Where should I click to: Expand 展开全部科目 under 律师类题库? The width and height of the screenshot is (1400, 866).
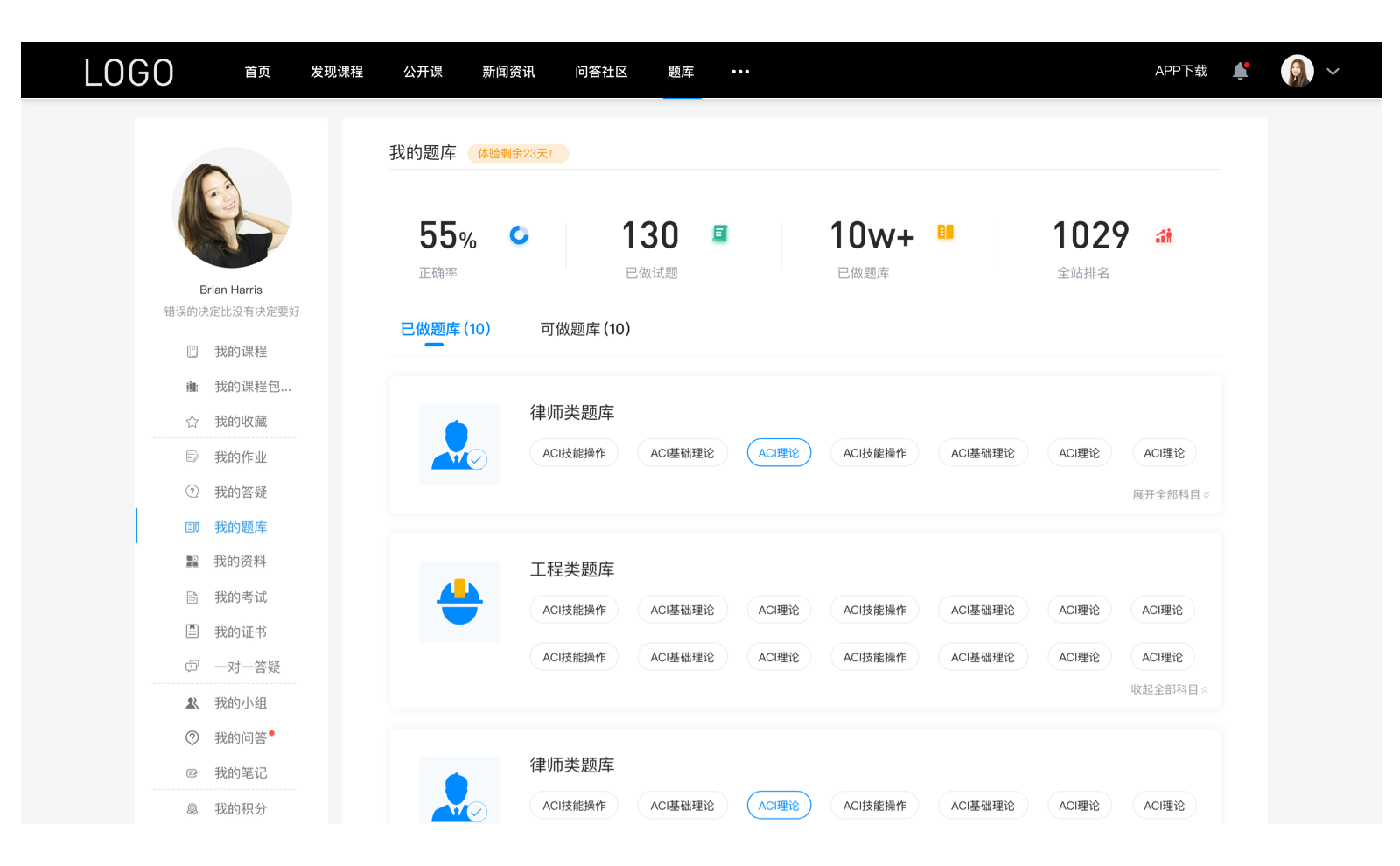click(x=1171, y=494)
